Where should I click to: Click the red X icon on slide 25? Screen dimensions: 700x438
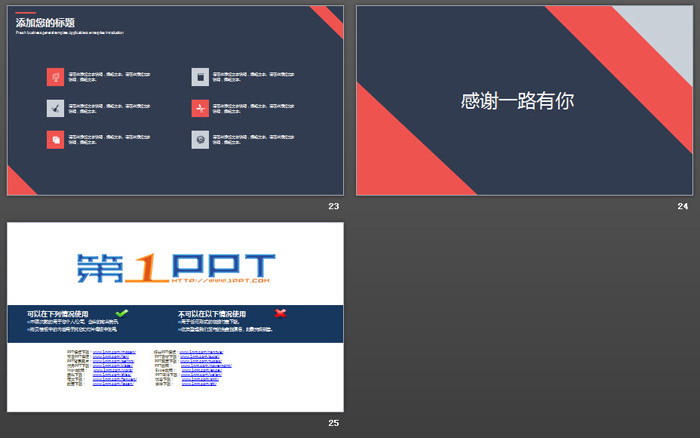(281, 313)
